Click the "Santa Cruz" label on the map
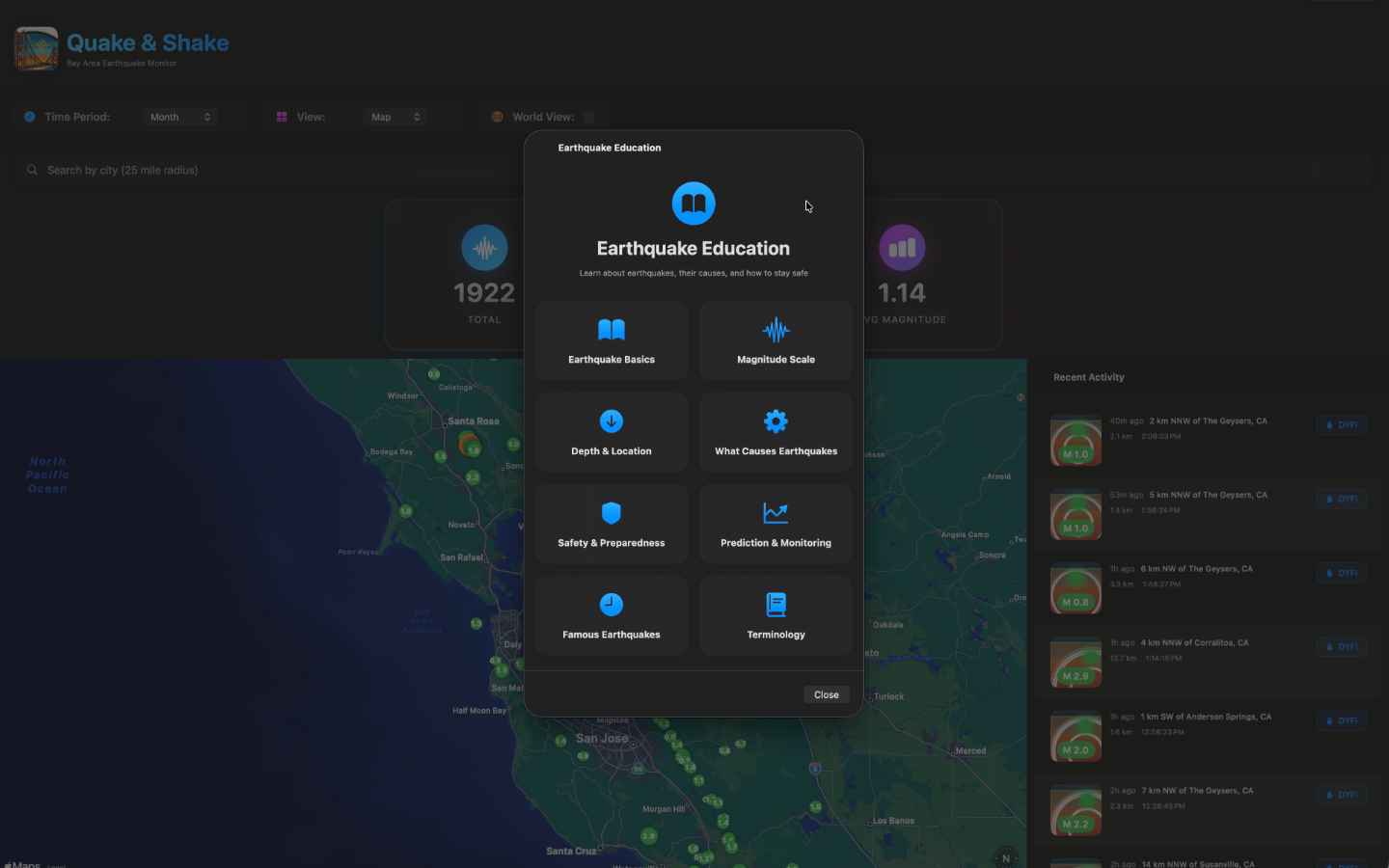 pos(571,852)
